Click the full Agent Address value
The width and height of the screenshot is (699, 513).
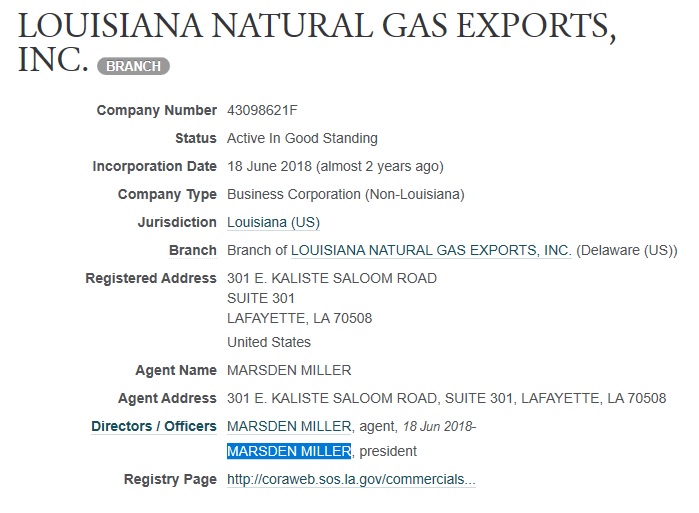(446, 398)
